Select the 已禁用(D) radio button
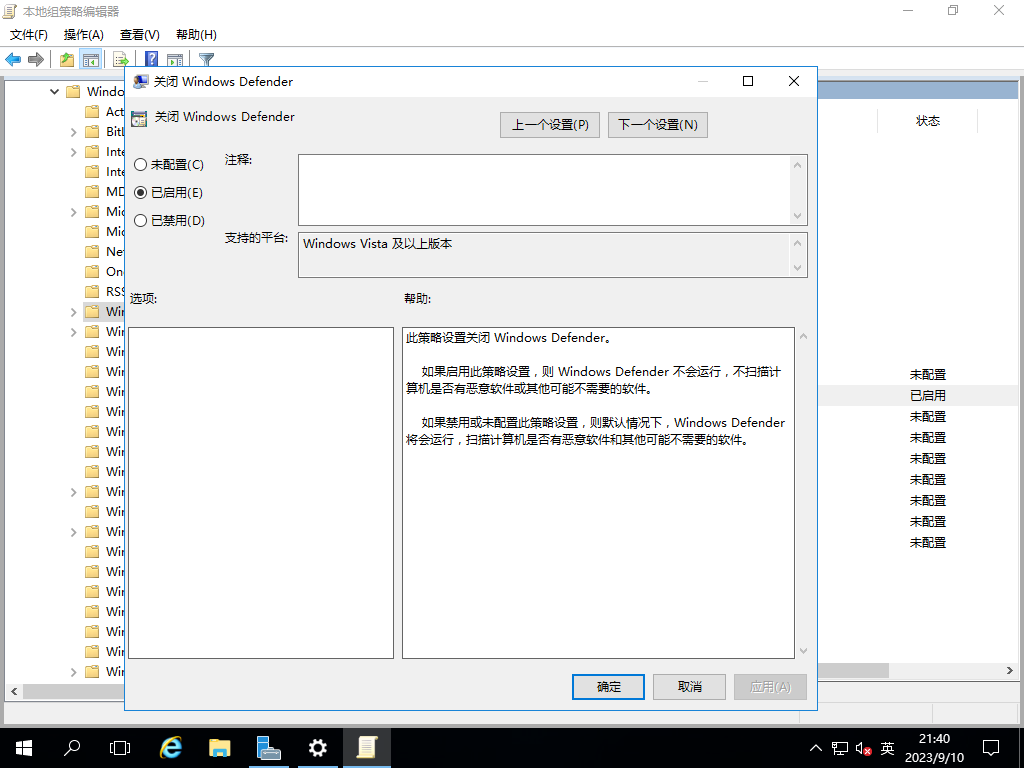Screen dimensions: 1024x768 pos(140,221)
